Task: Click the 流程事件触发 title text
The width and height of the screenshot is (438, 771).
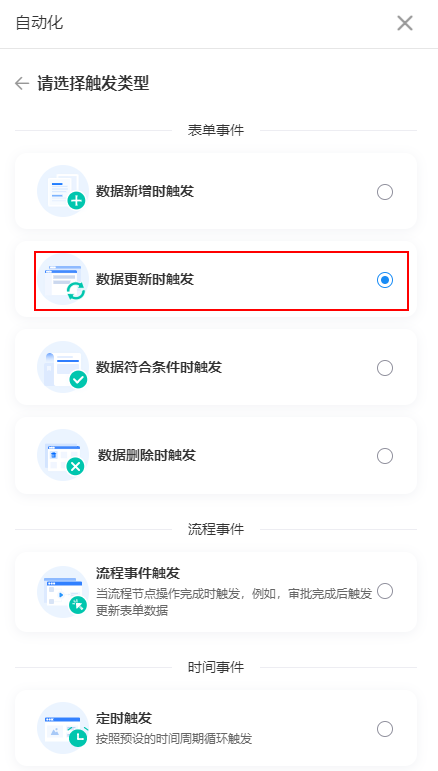Action: click(138, 573)
